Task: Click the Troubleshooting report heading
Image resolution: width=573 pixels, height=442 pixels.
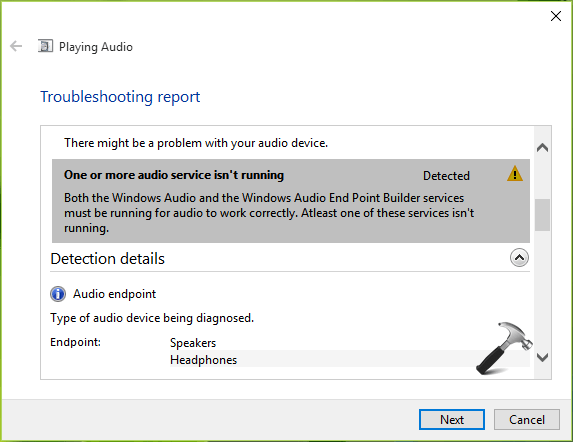Action: [120, 97]
